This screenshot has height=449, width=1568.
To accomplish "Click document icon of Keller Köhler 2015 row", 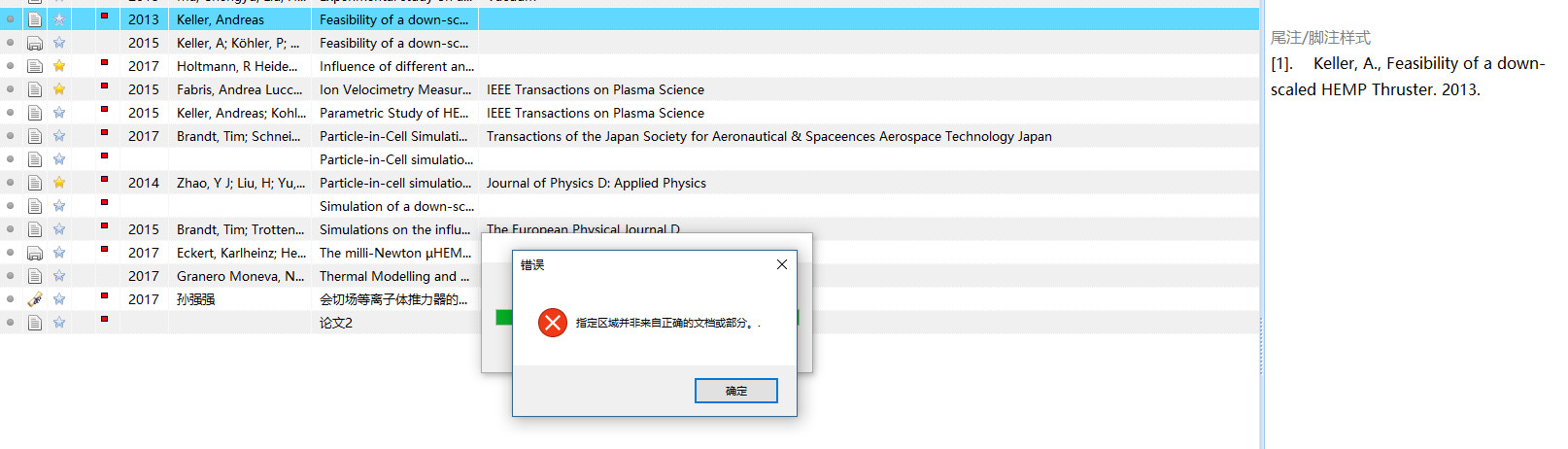I will (35, 43).
